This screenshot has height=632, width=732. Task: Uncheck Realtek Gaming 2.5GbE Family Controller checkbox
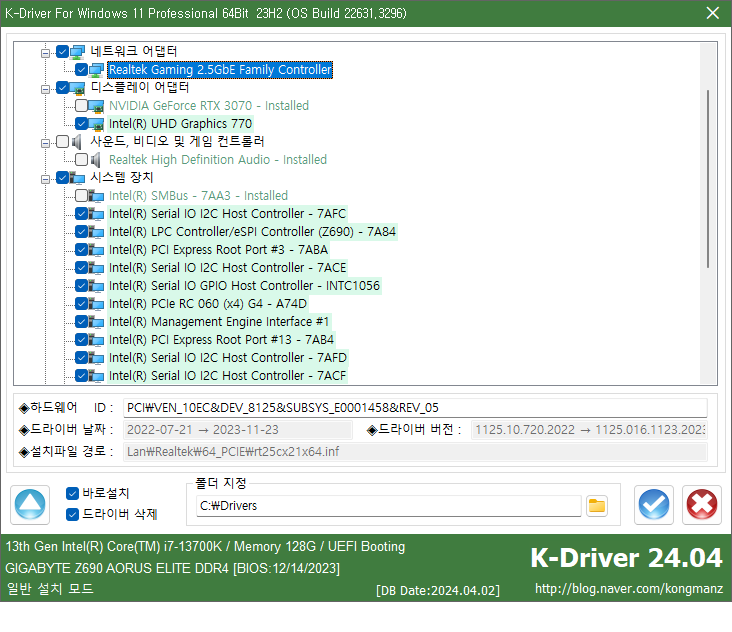click(81, 70)
